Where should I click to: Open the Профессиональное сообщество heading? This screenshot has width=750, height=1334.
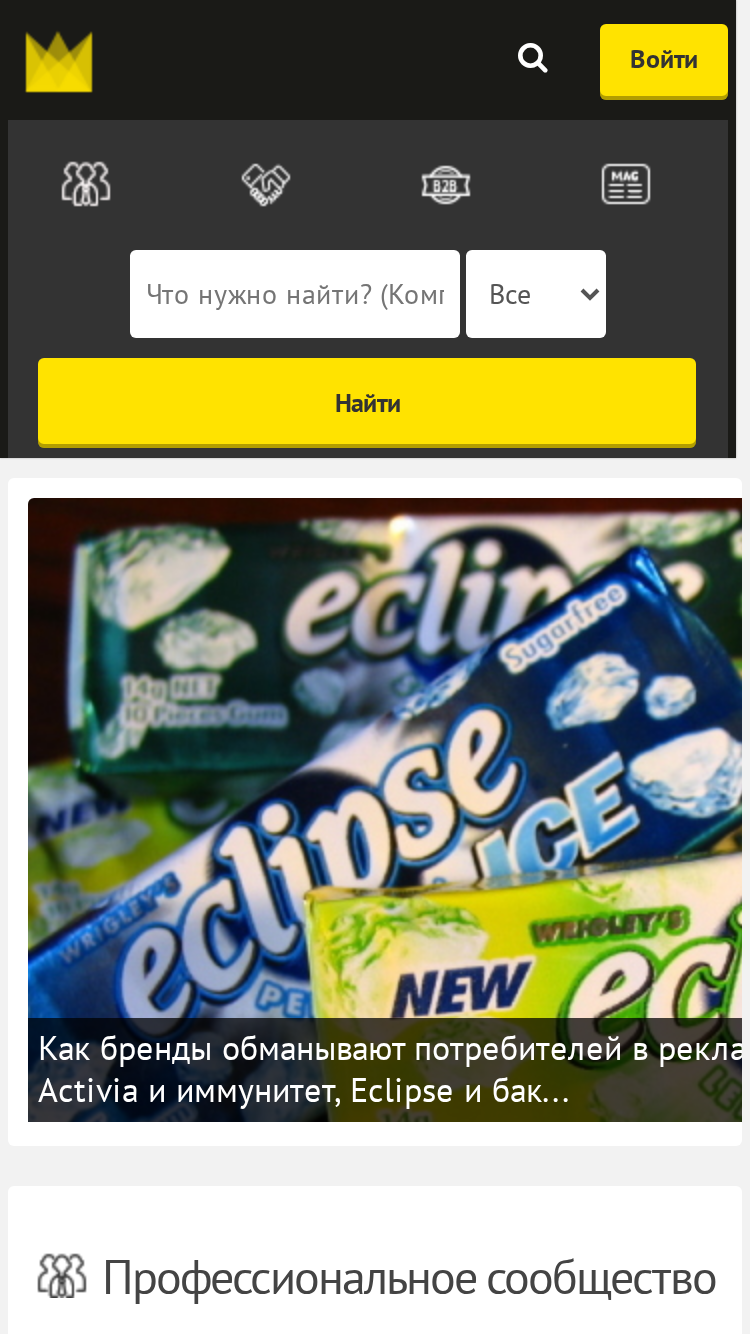coord(409,1278)
